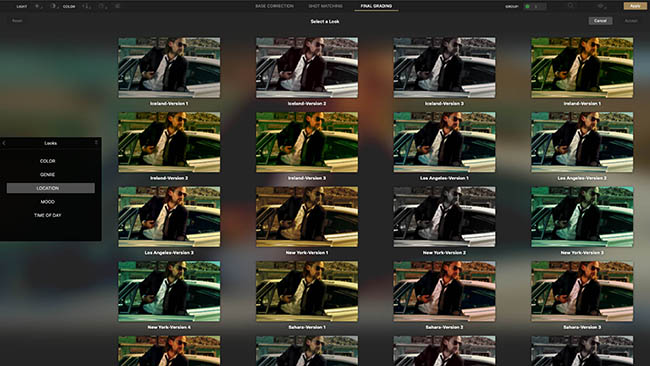This screenshot has width=650, height=366.
Task: Select the Final Grading tab
Action: tap(376, 6)
